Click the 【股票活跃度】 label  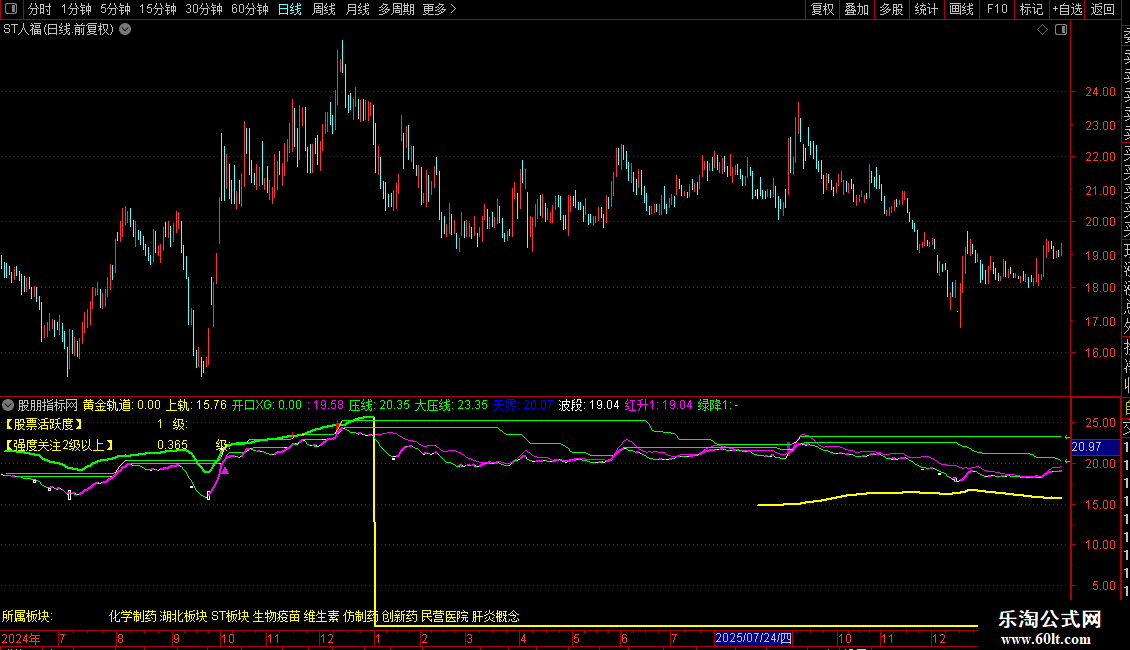(x=43, y=425)
